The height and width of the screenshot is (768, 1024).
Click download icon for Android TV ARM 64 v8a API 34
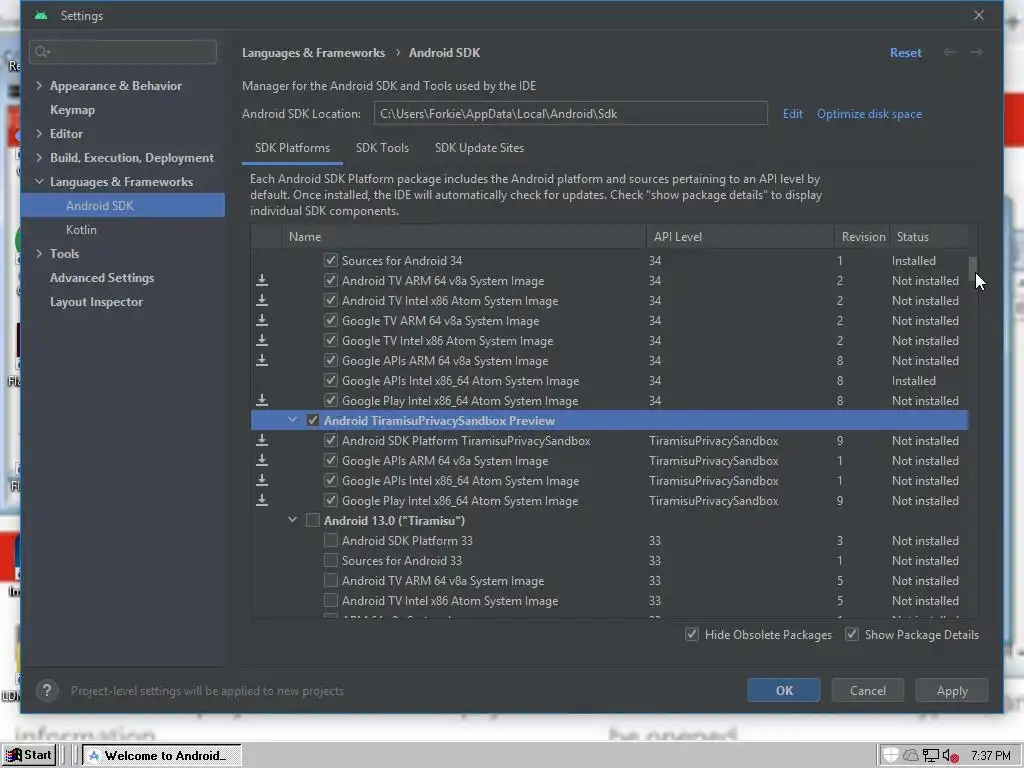[x=262, y=281]
